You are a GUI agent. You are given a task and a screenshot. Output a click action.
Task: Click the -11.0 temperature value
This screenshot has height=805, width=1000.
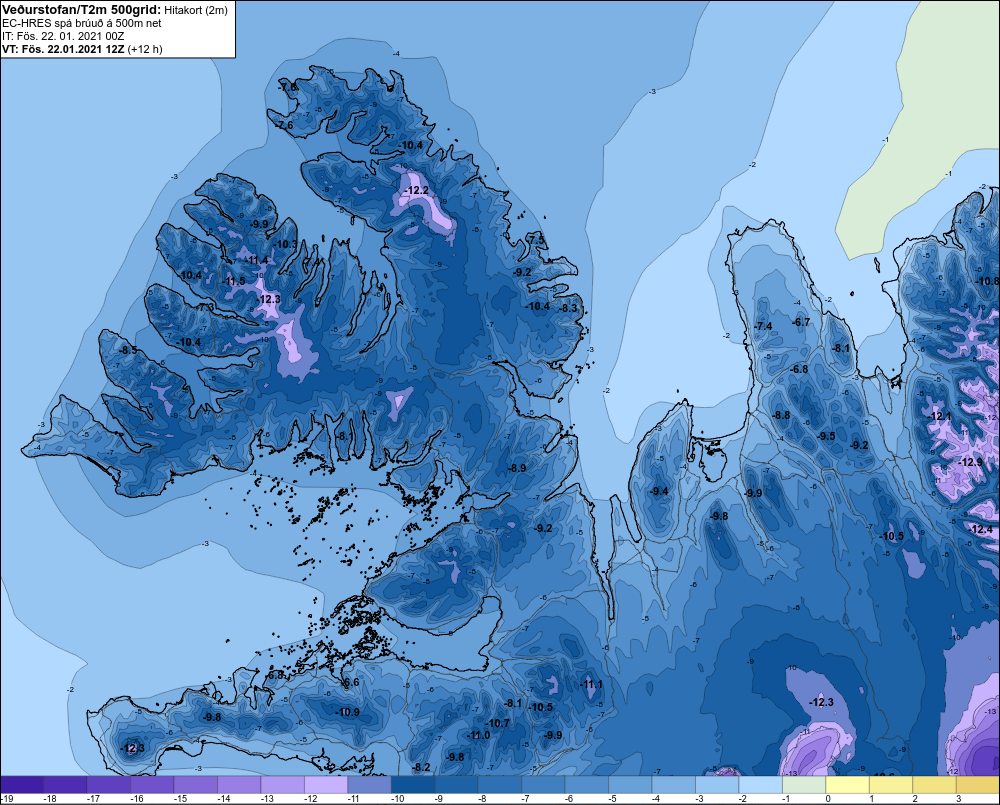click(x=478, y=735)
